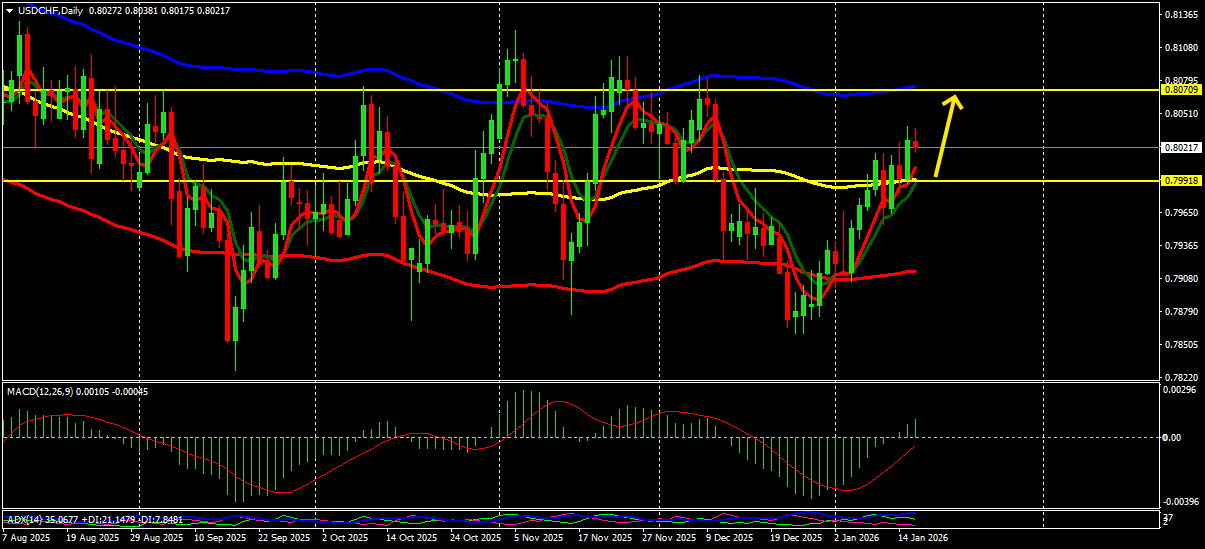Click the 0.78220 price scale value

[x=1181, y=378]
